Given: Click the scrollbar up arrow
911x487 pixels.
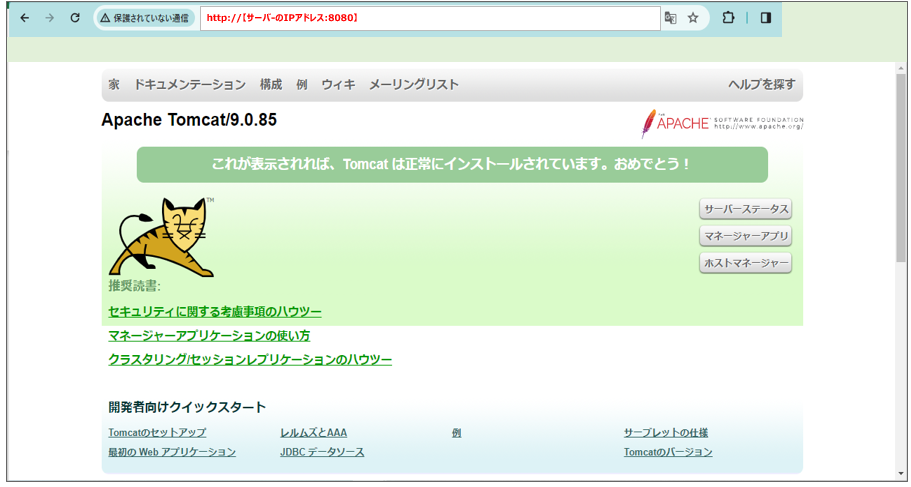Looking at the screenshot, I should [901, 67].
